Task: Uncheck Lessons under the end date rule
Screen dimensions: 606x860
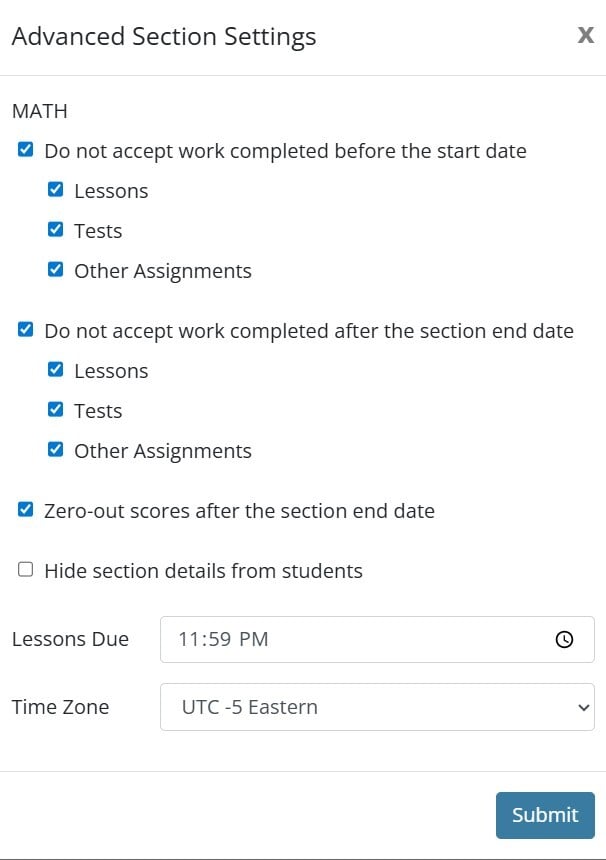Action: click(55, 368)
